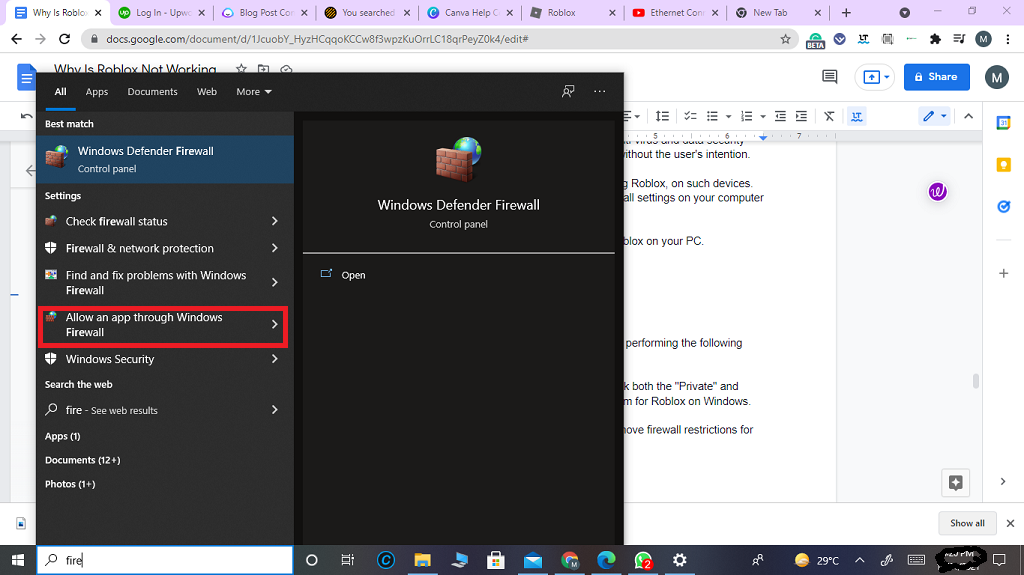Viewport: 1024px width, 575px height.
Task: Apply bulleted list formatting
Action: 712,116
